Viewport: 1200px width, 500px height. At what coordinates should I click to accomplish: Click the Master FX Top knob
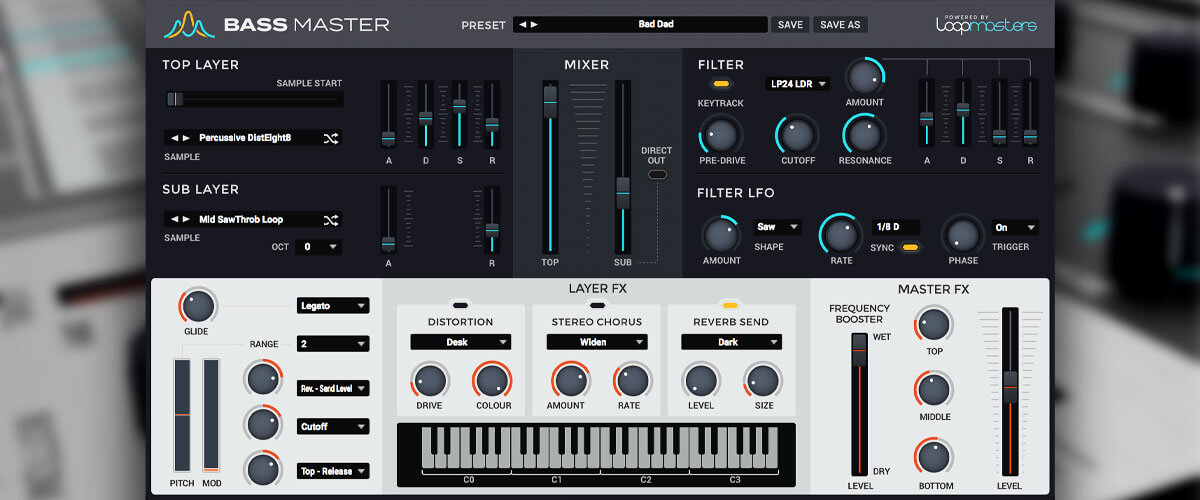(x=933, y=324)
